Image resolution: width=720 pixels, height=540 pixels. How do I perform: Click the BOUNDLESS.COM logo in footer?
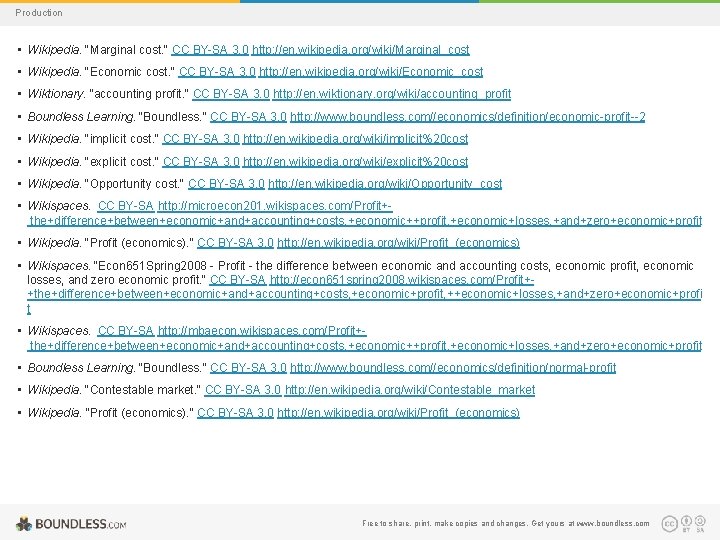[x=71, y=523]
